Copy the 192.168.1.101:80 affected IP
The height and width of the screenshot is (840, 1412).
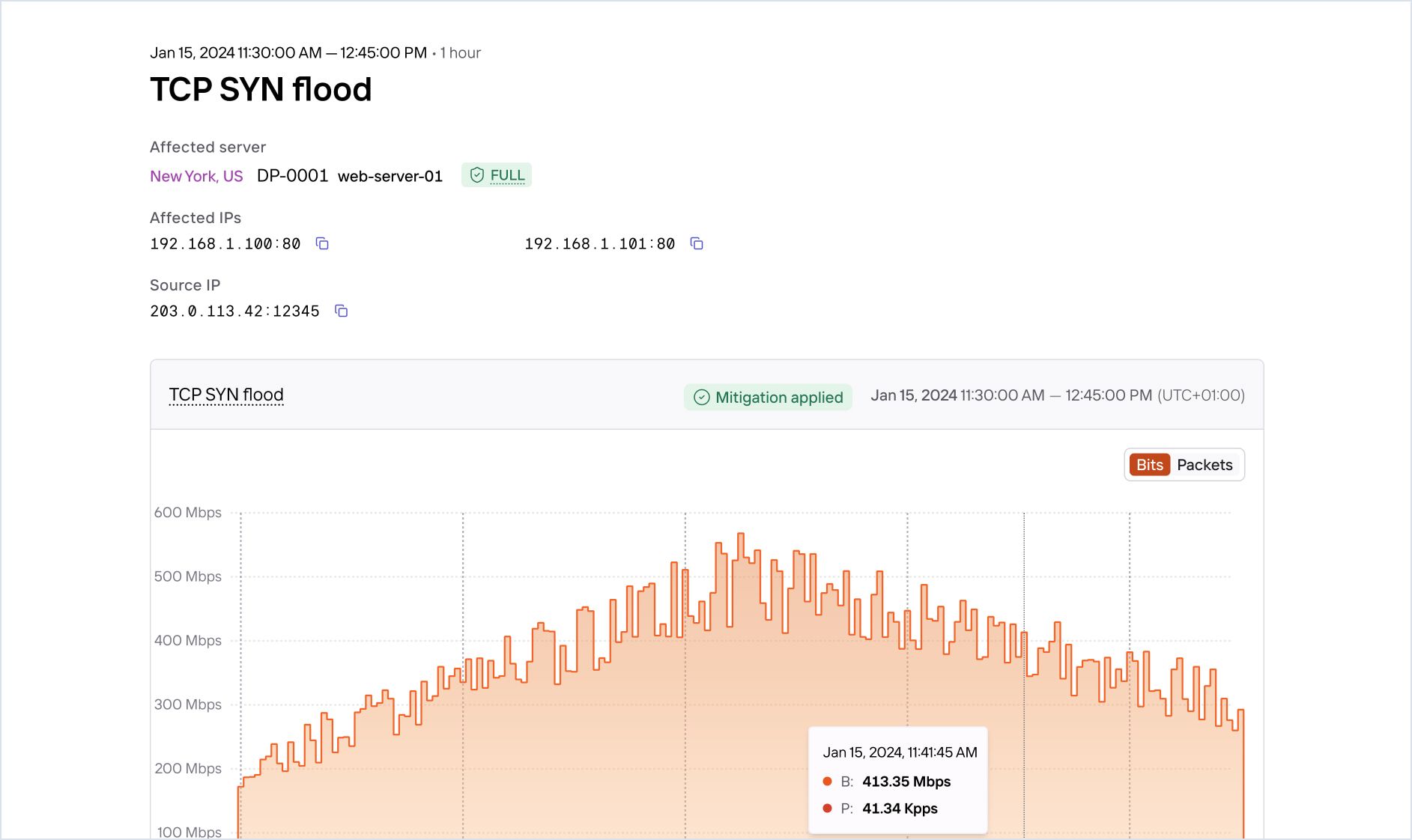pyautogui.click(x=697, y=243)
